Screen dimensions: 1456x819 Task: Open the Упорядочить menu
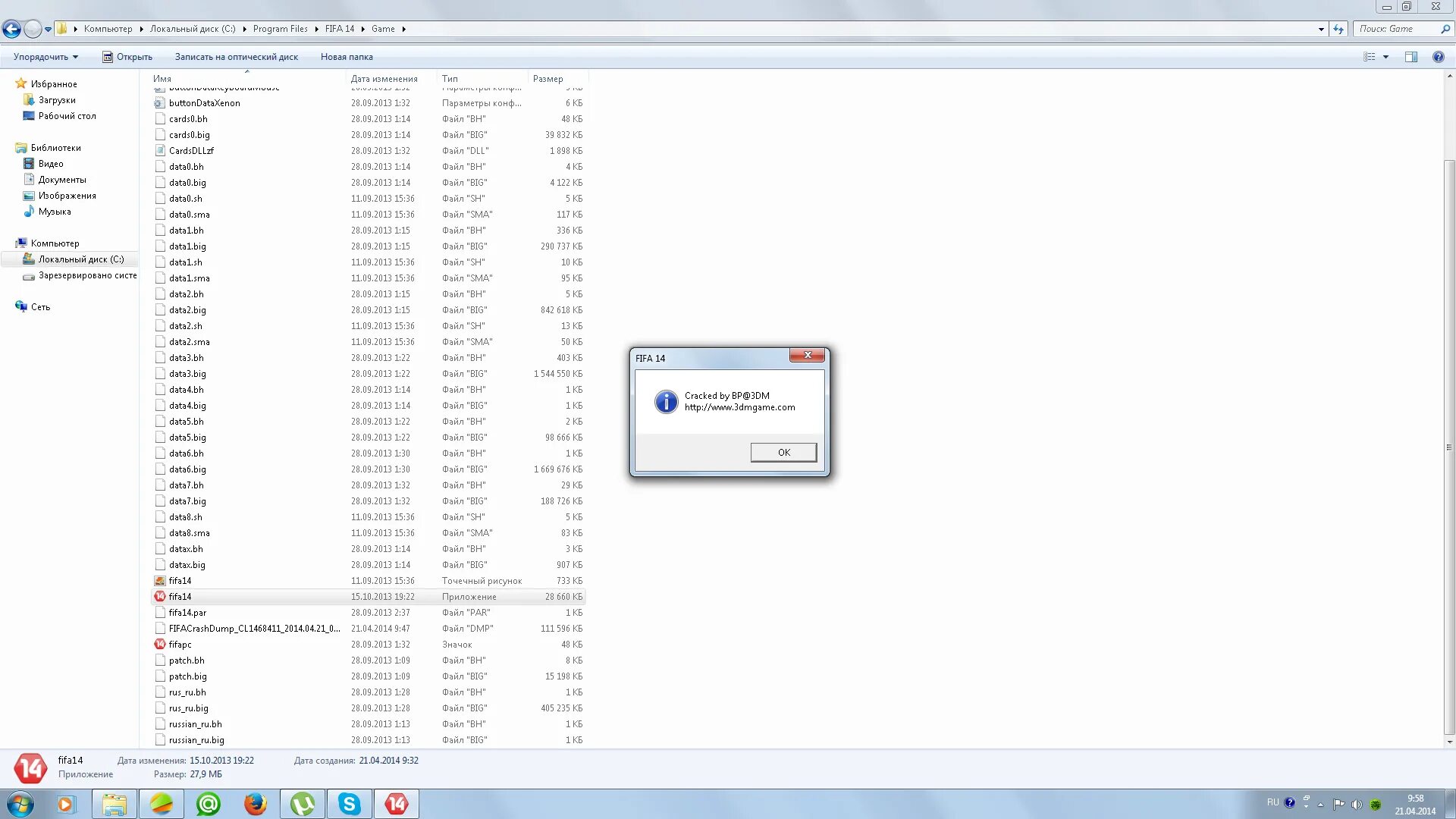pyautogui.click(x=45, y=57)
